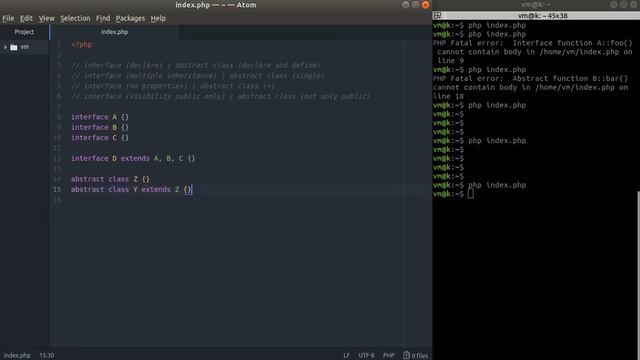
Task: Click line number 15 in the gutter
Action: (x=57, y=189)
